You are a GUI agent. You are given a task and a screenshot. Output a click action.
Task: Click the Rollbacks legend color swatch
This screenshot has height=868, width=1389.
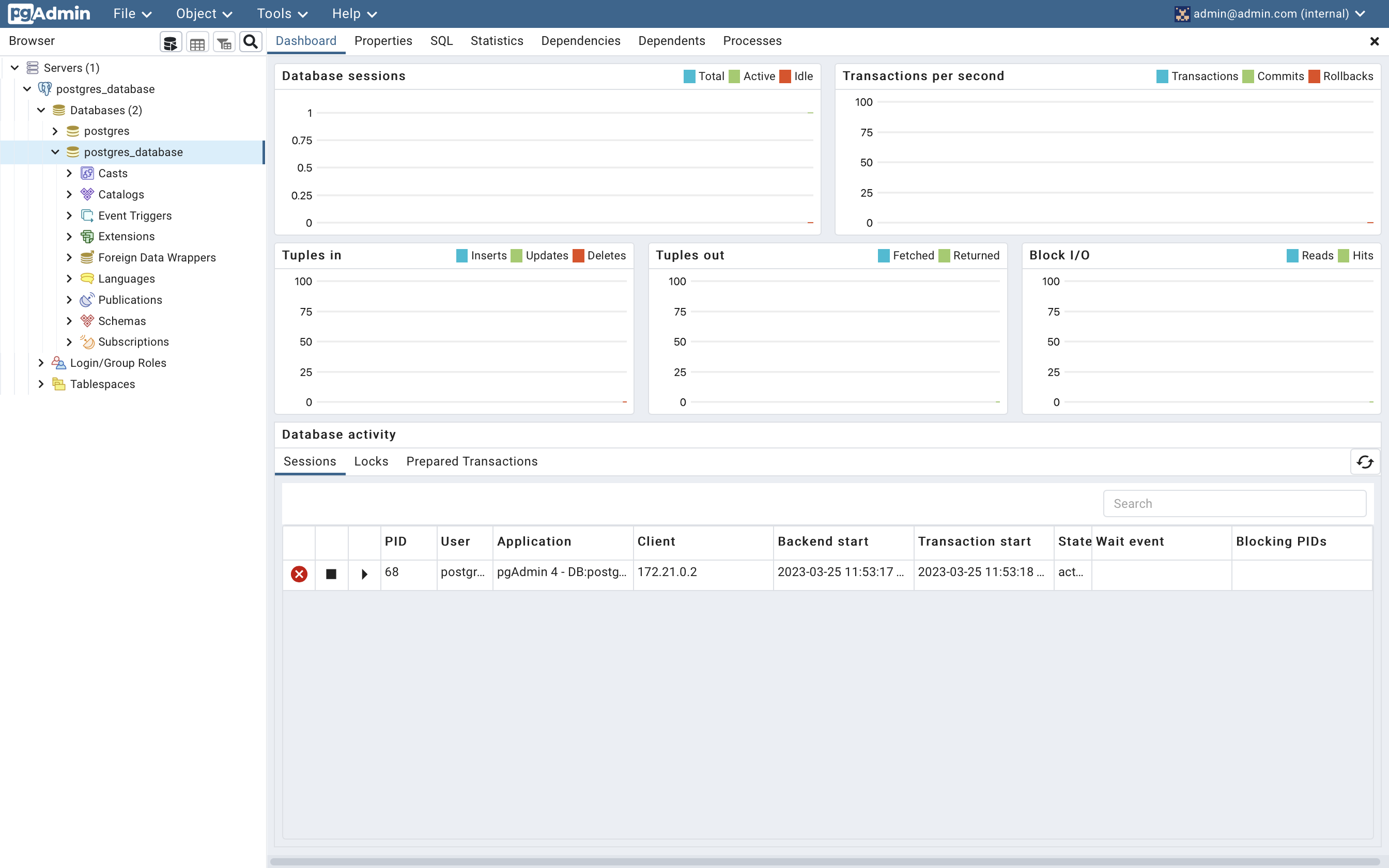pos(1314,76)
